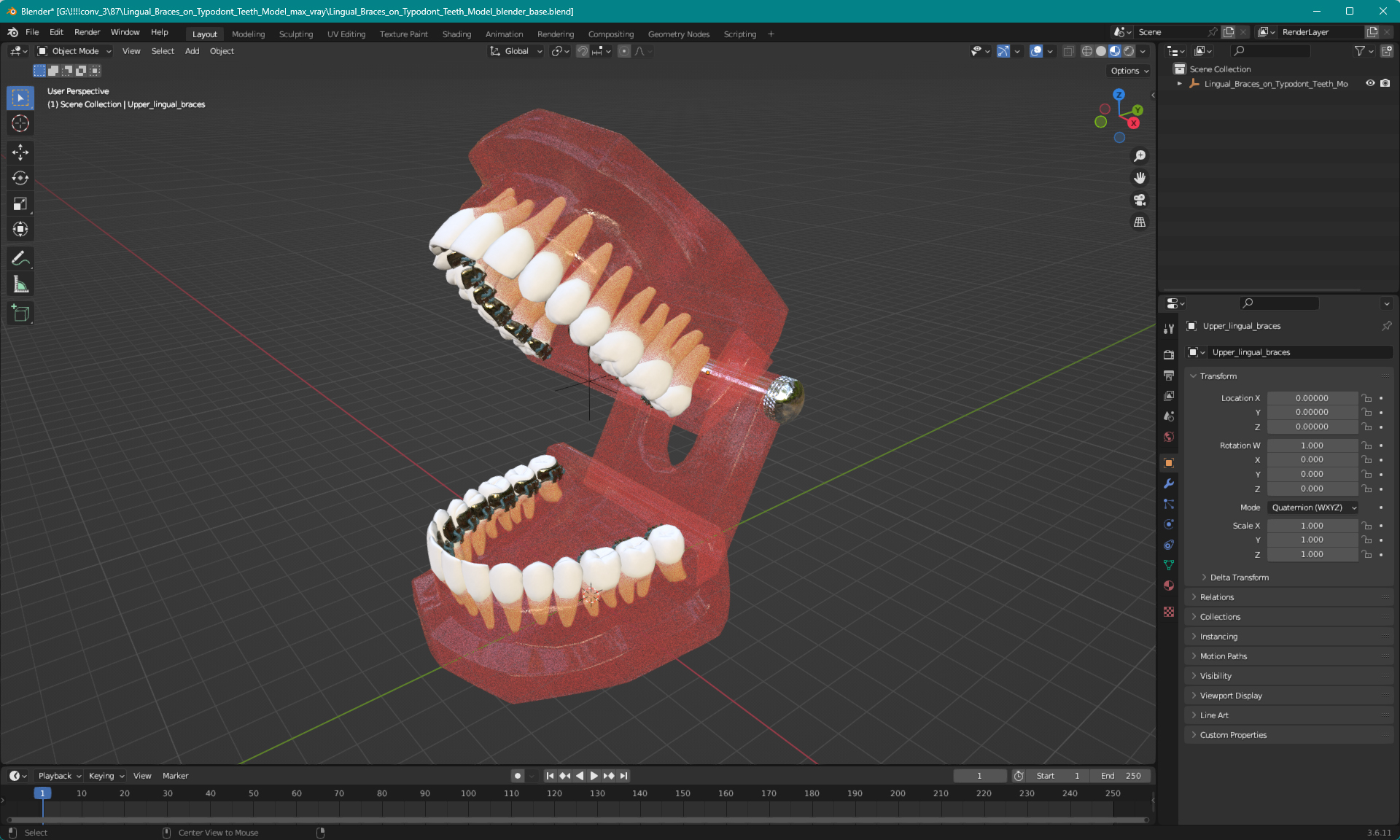1400x840 pixels.
Task: Open the World properties tab
Action: point(1169,436)
